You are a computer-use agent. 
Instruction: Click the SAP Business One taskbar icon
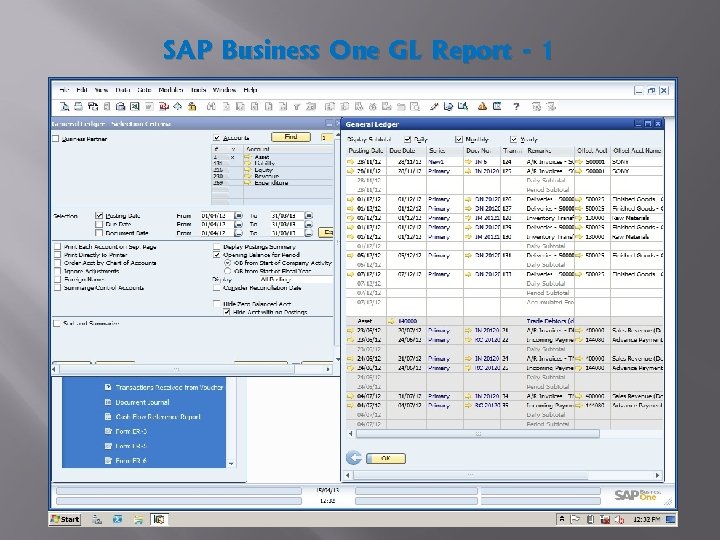click(159, 519)
